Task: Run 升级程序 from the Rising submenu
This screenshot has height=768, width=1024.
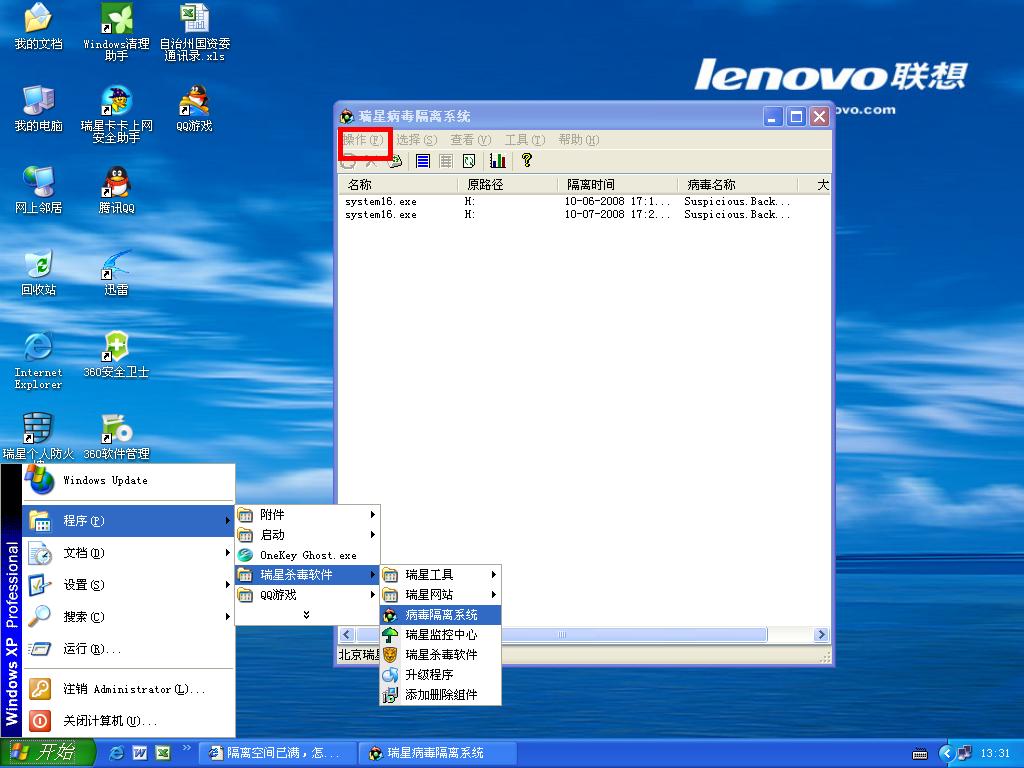Action: tap(440, 675)
